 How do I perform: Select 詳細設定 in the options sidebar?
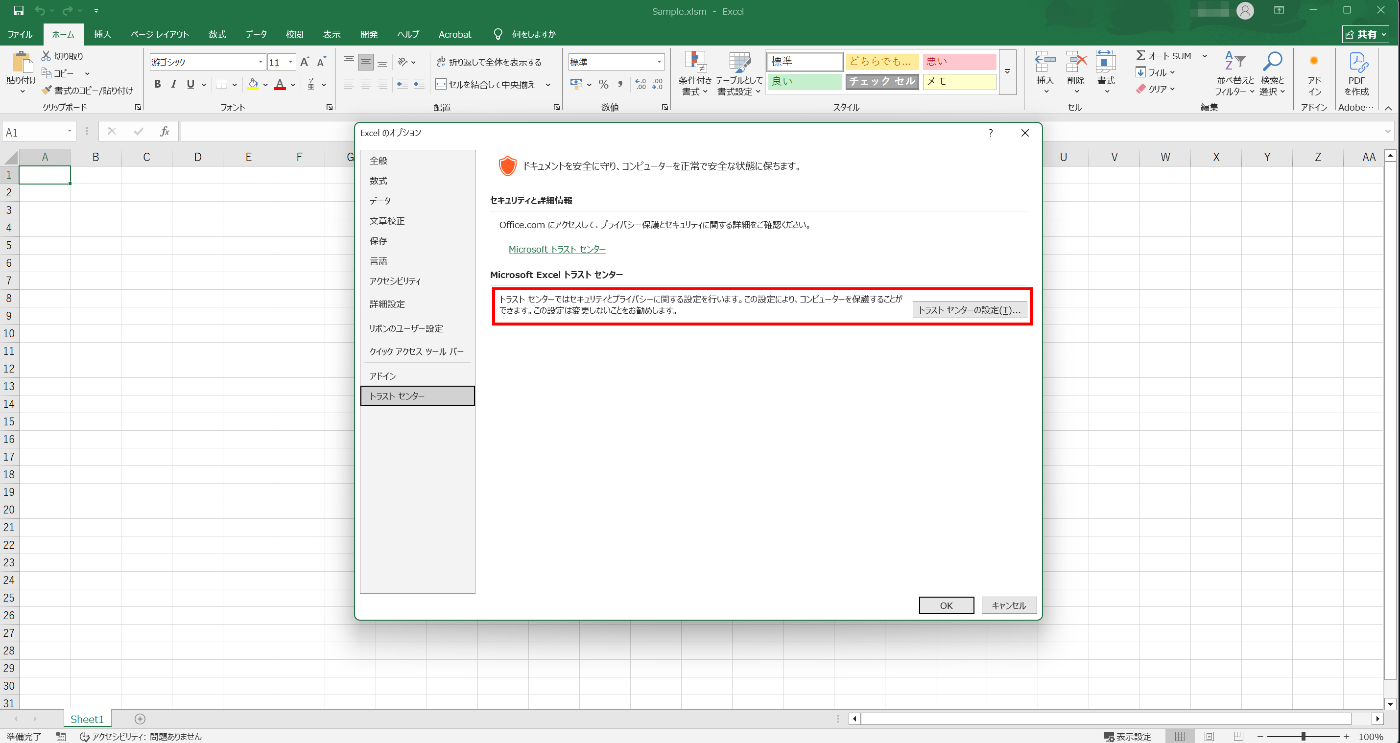(x=418, y=304)
